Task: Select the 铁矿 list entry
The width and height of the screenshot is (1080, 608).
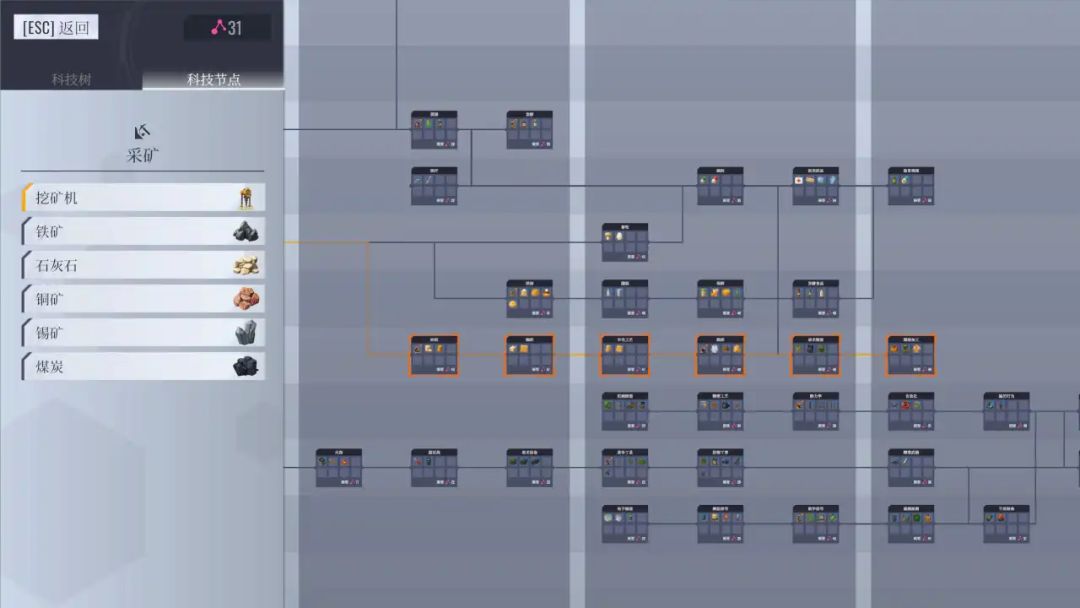Action: (143, 231)
